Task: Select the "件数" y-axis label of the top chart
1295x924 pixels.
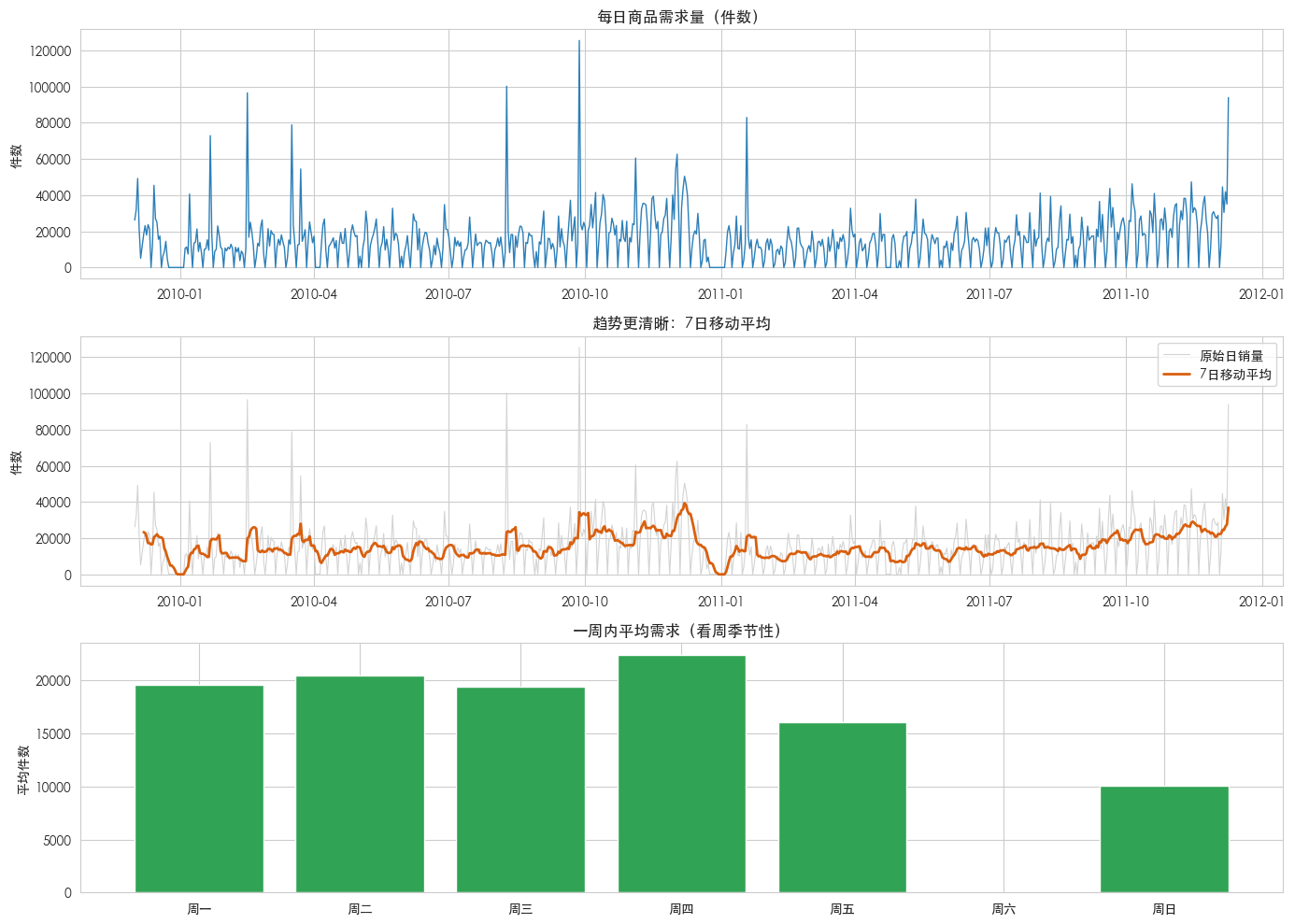Action: 17,156
